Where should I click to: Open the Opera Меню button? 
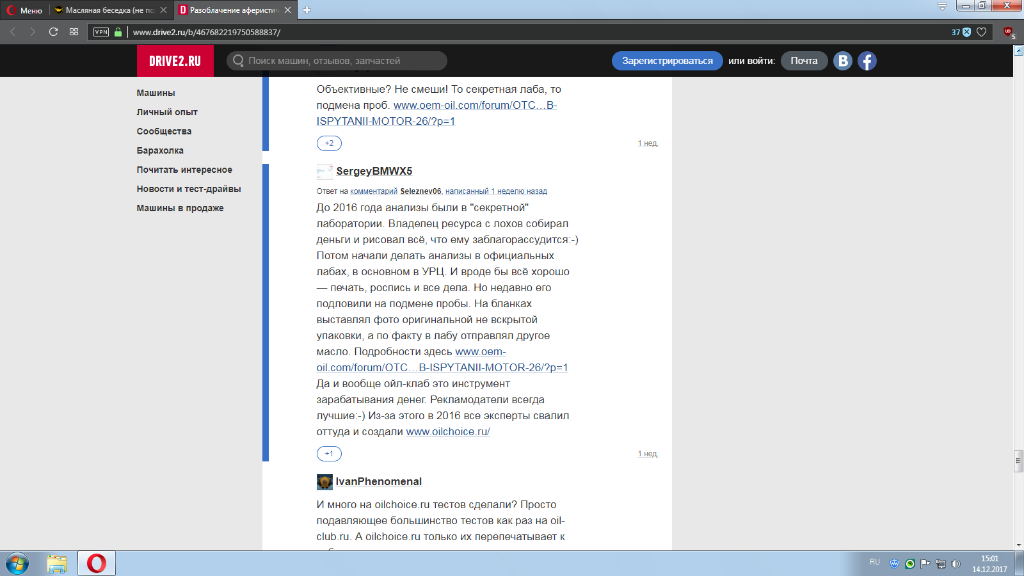pos(24,10)
